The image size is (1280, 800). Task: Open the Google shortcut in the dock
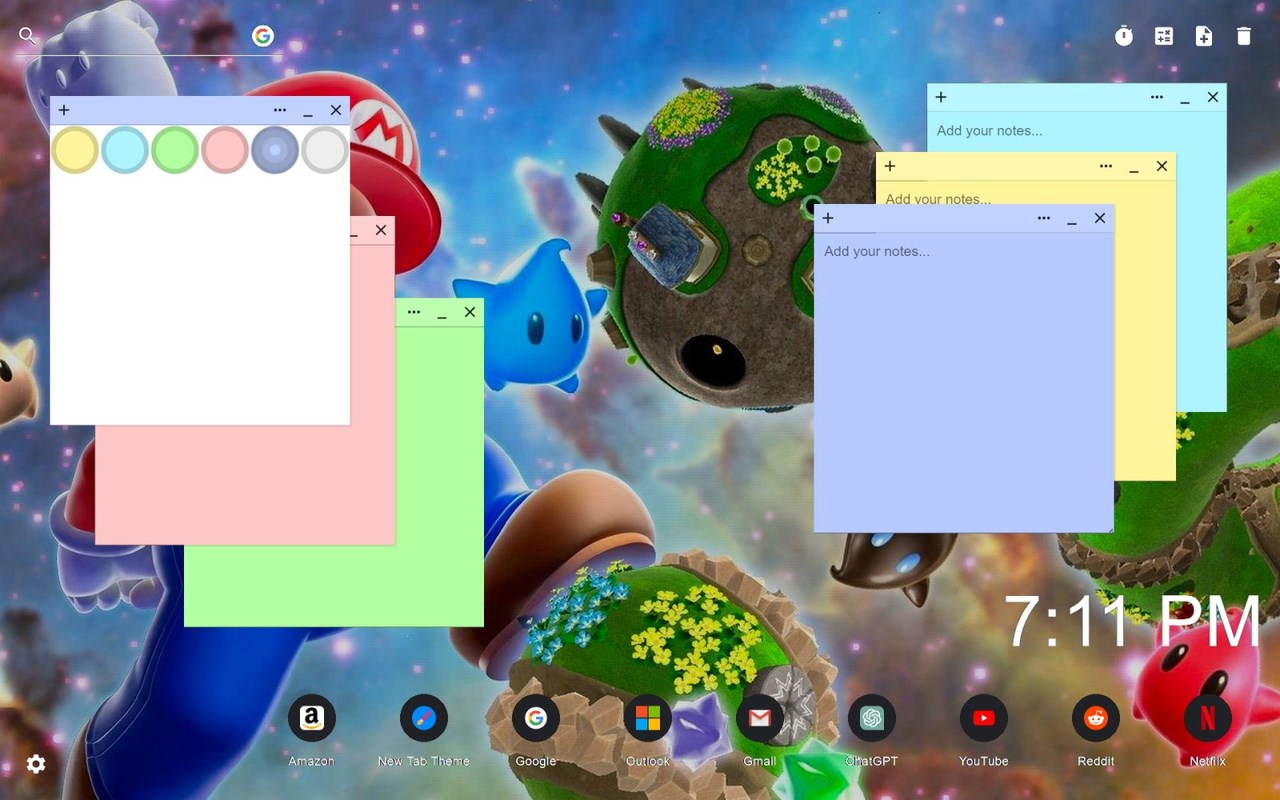(x=536, y=718)
